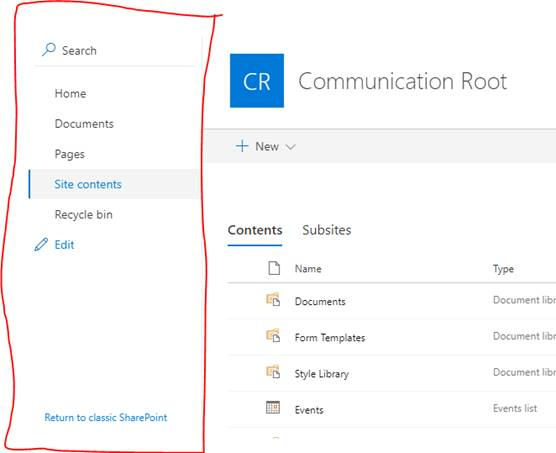556x453 pixels.
Task: Open Pages in the left navigation
Action: point(70,154)
